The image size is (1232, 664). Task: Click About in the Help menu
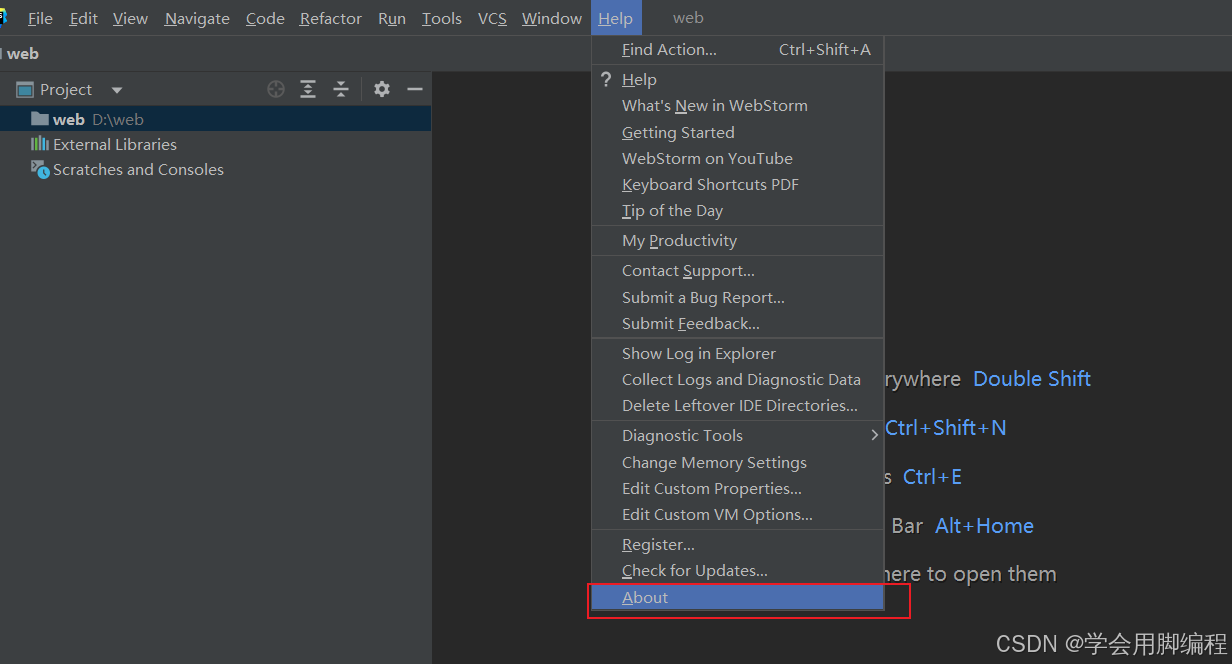(x=737, y=597)
